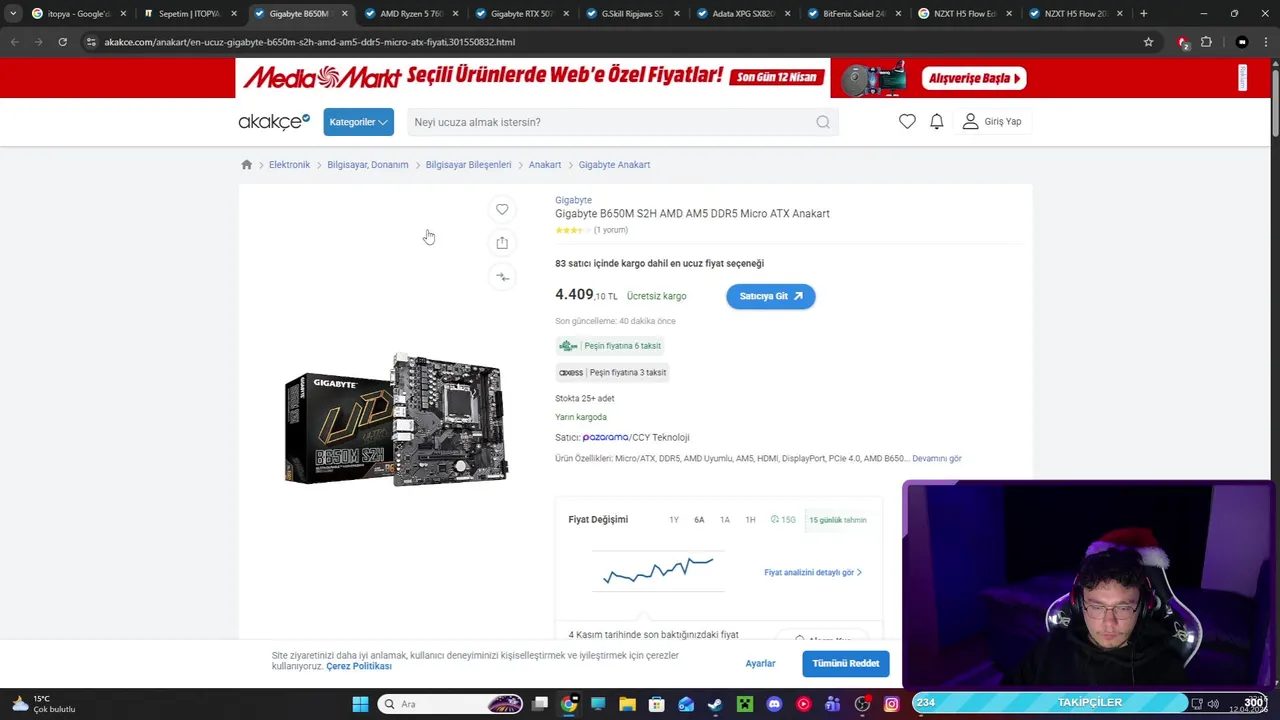Open Elektronik breadcrumb link
1280x720 pixels.
click(289, 164)
